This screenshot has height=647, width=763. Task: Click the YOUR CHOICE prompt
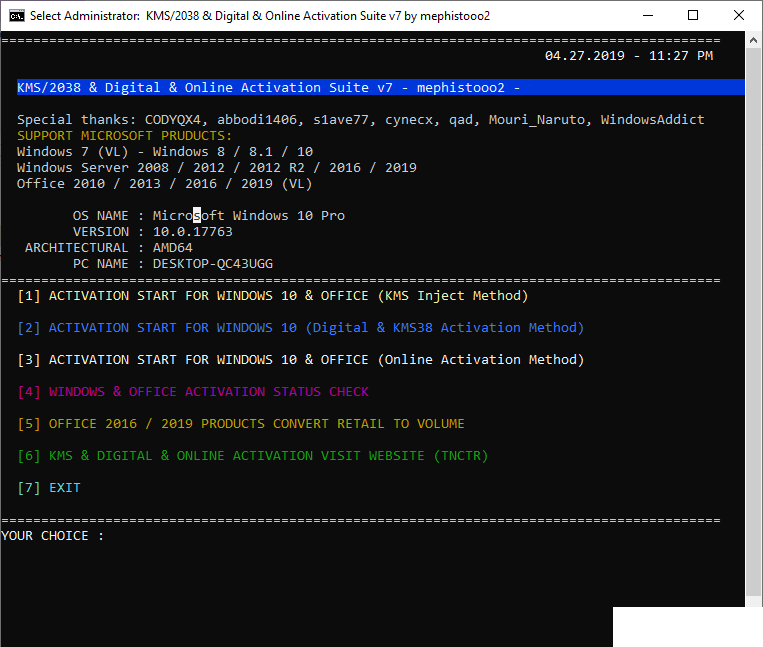(x=53, y=536)
